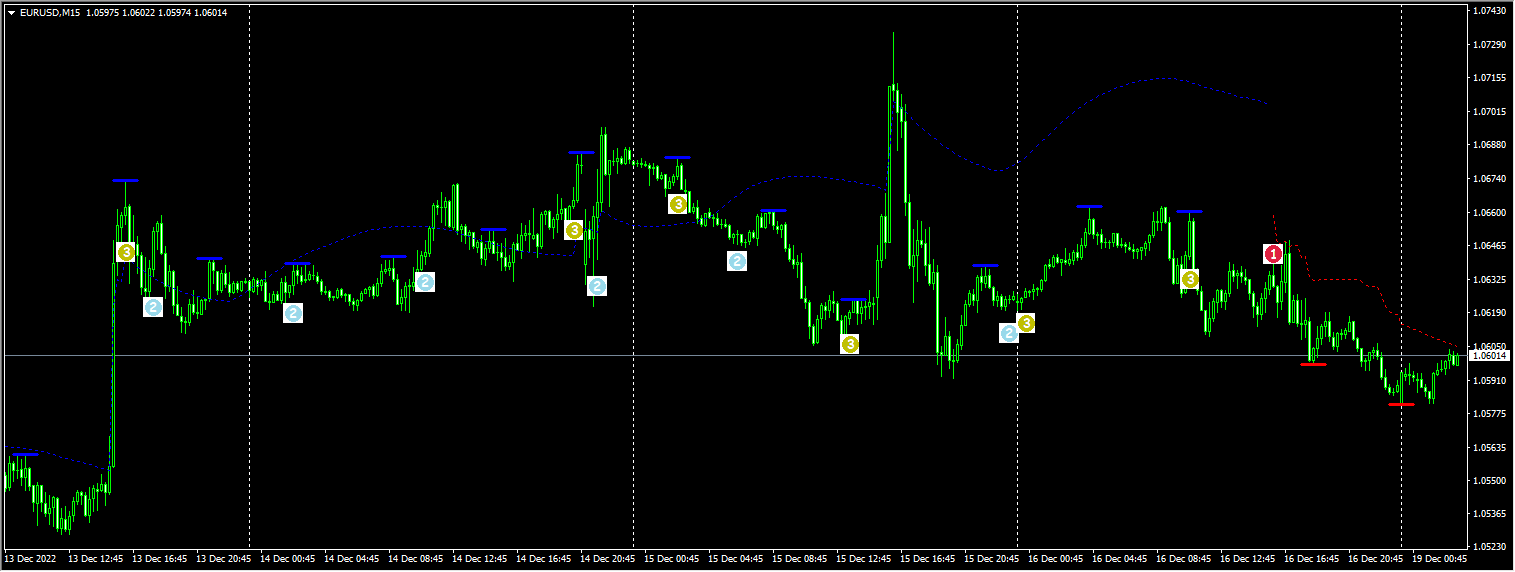1515x572 pixels.
Task: Click the 1.07290 price axis label
Action: [1489, 45]
